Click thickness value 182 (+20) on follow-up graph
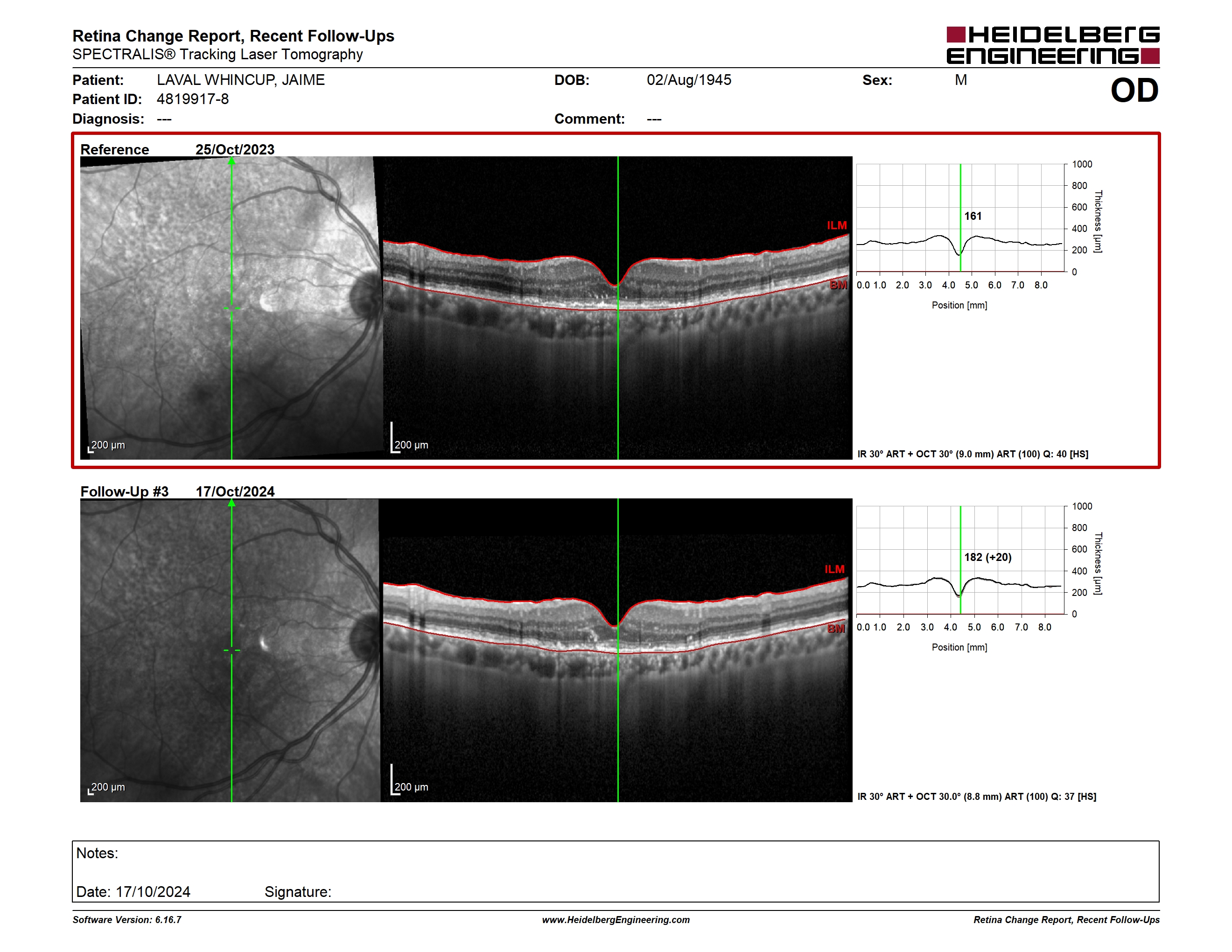Image resolution: width=1232 pixels, height=952 pixels. [x=988, y=557]
